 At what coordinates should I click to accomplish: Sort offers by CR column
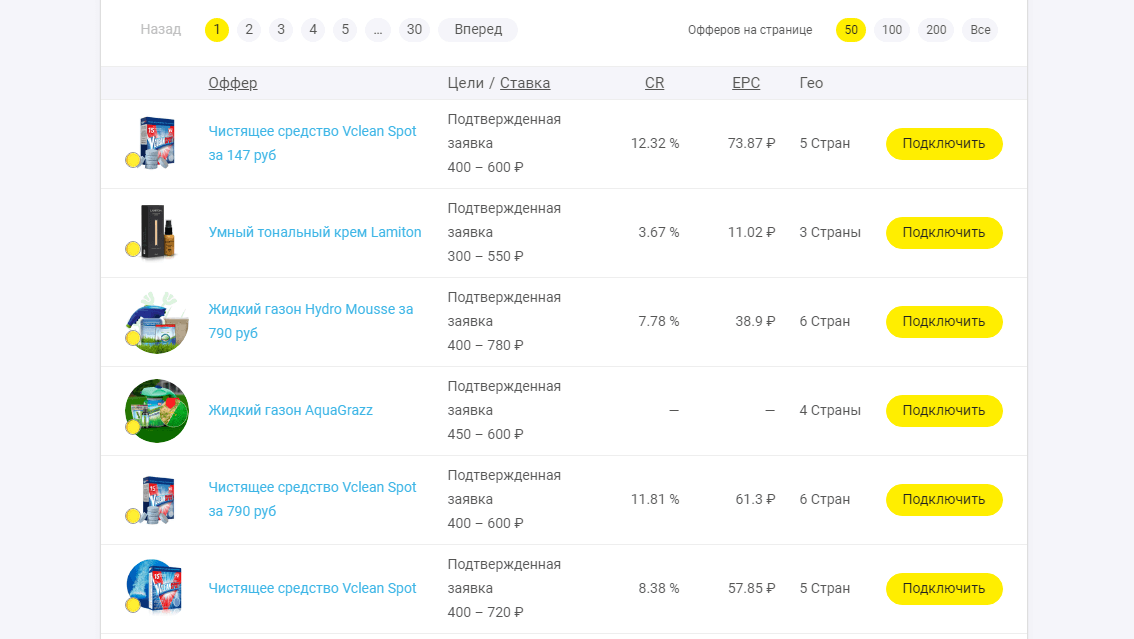(x=654, y=83)
